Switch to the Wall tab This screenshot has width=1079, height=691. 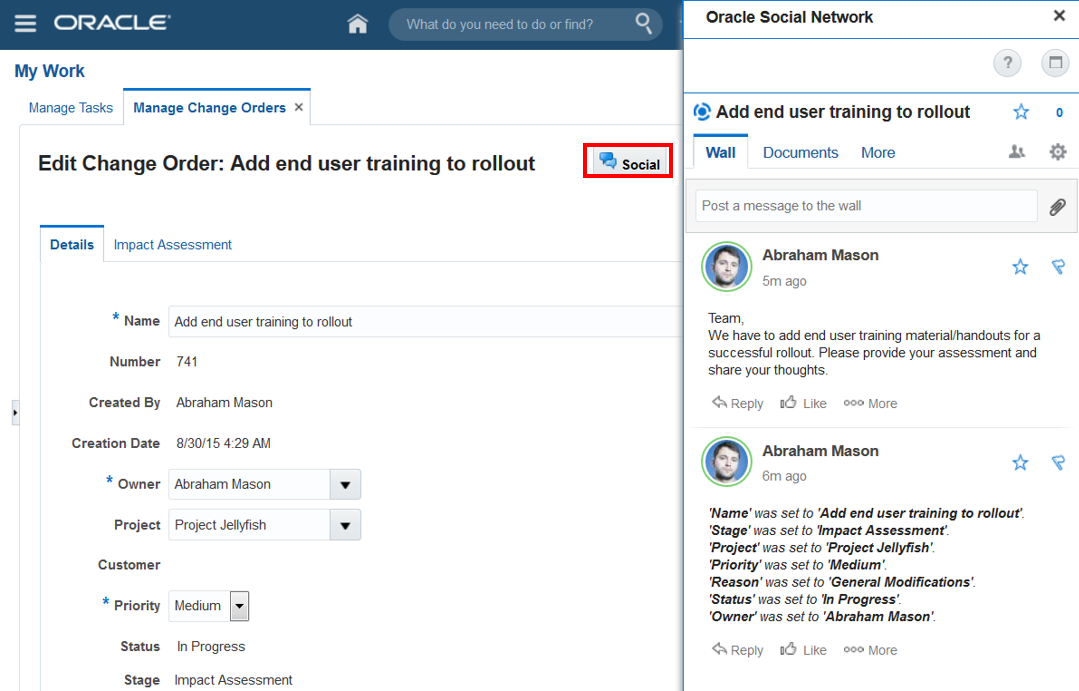tap(720, 153)
